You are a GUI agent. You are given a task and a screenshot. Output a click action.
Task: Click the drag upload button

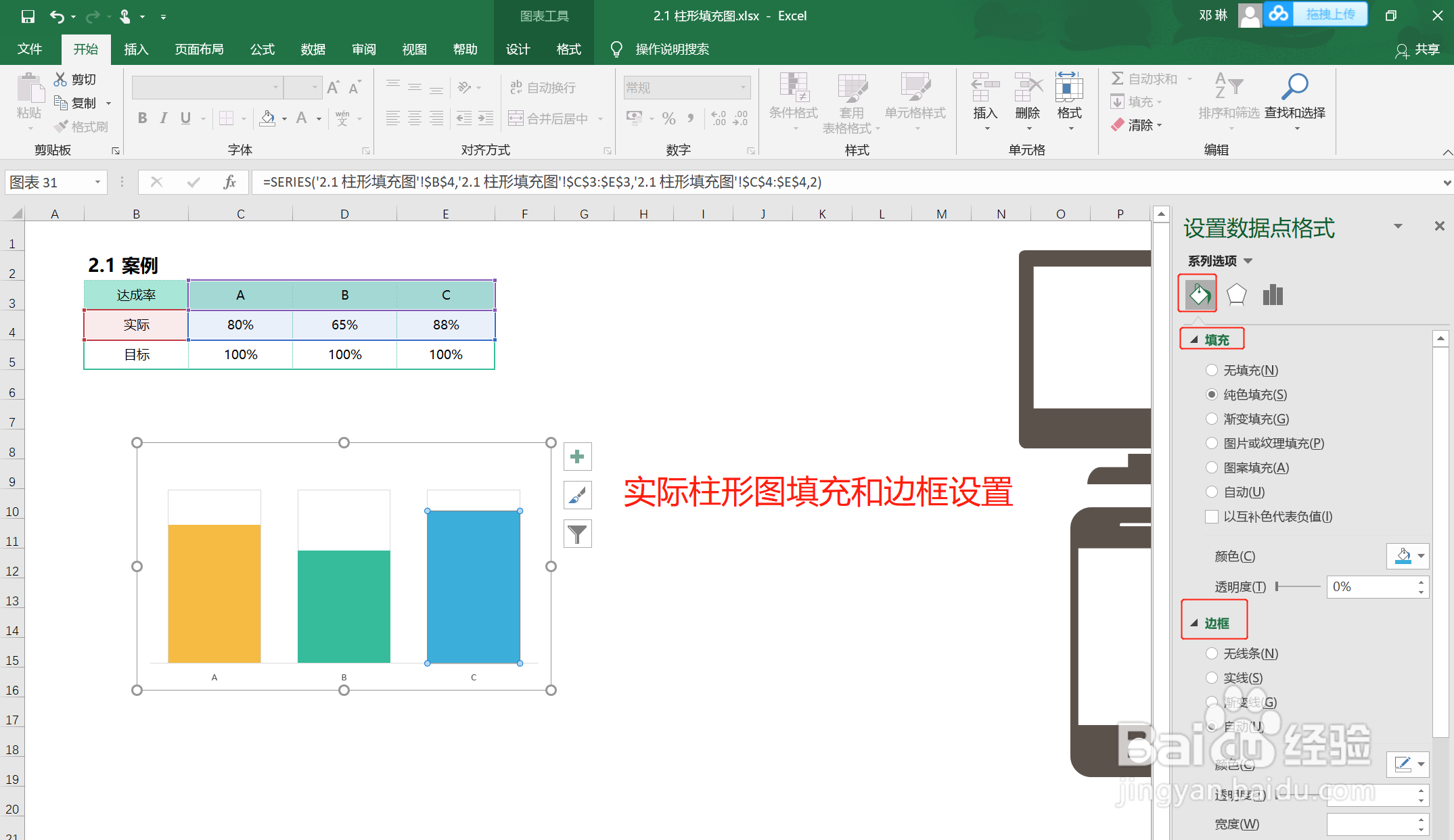(1330, 14)
